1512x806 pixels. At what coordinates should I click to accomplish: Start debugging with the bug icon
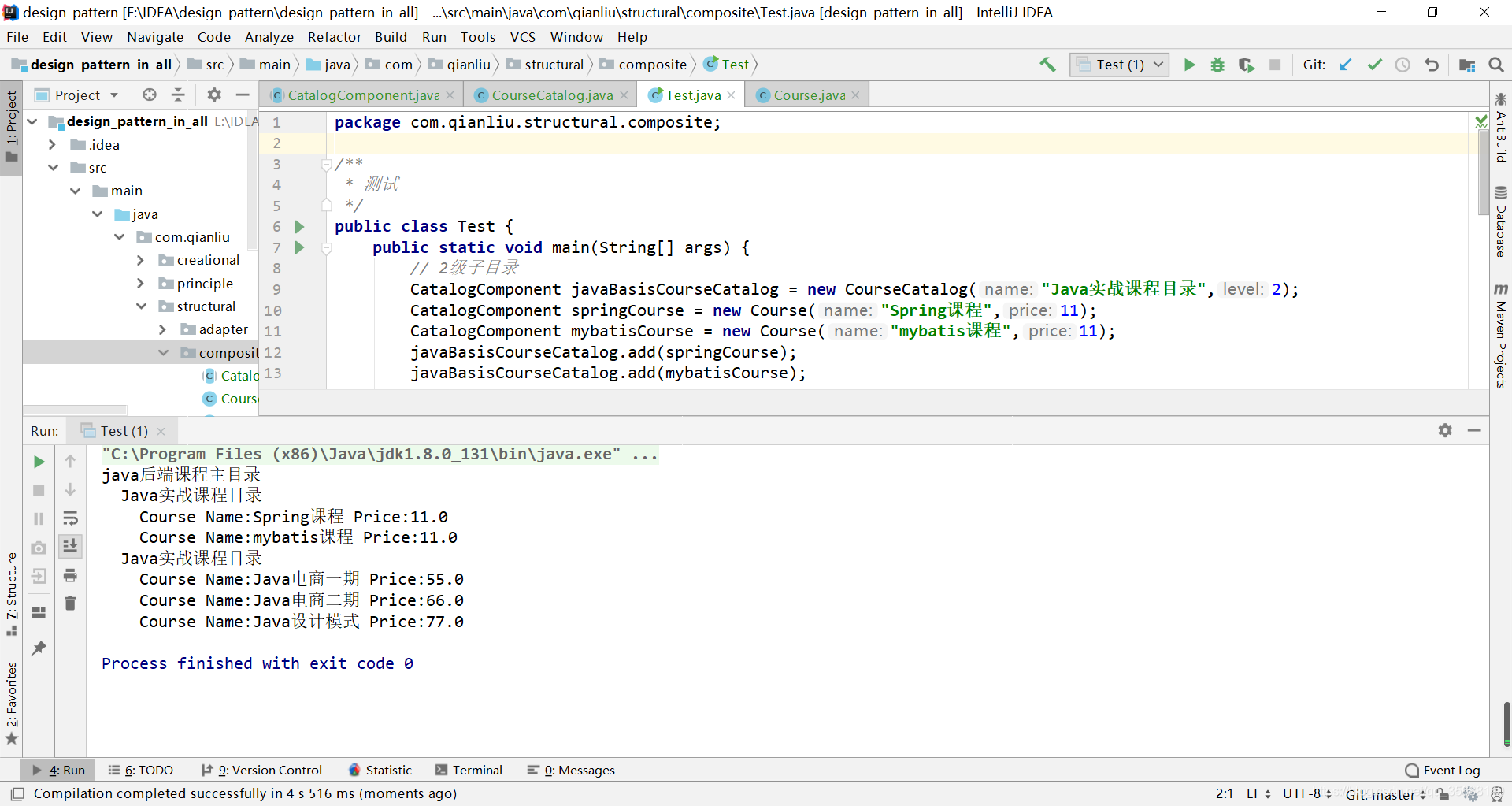pos(1217,65)
